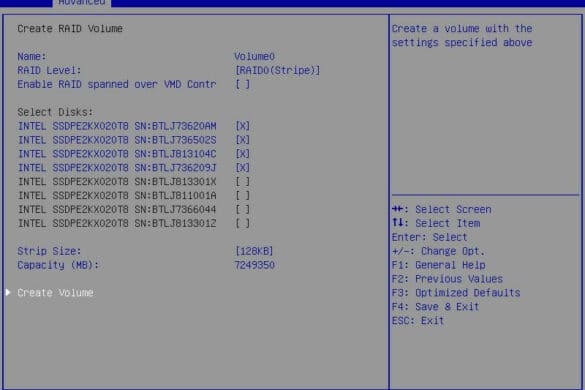This screenshot has width=585, height=390.
Task: Open the 128KB strip size dropdown
Action: (x=254, y=251)
